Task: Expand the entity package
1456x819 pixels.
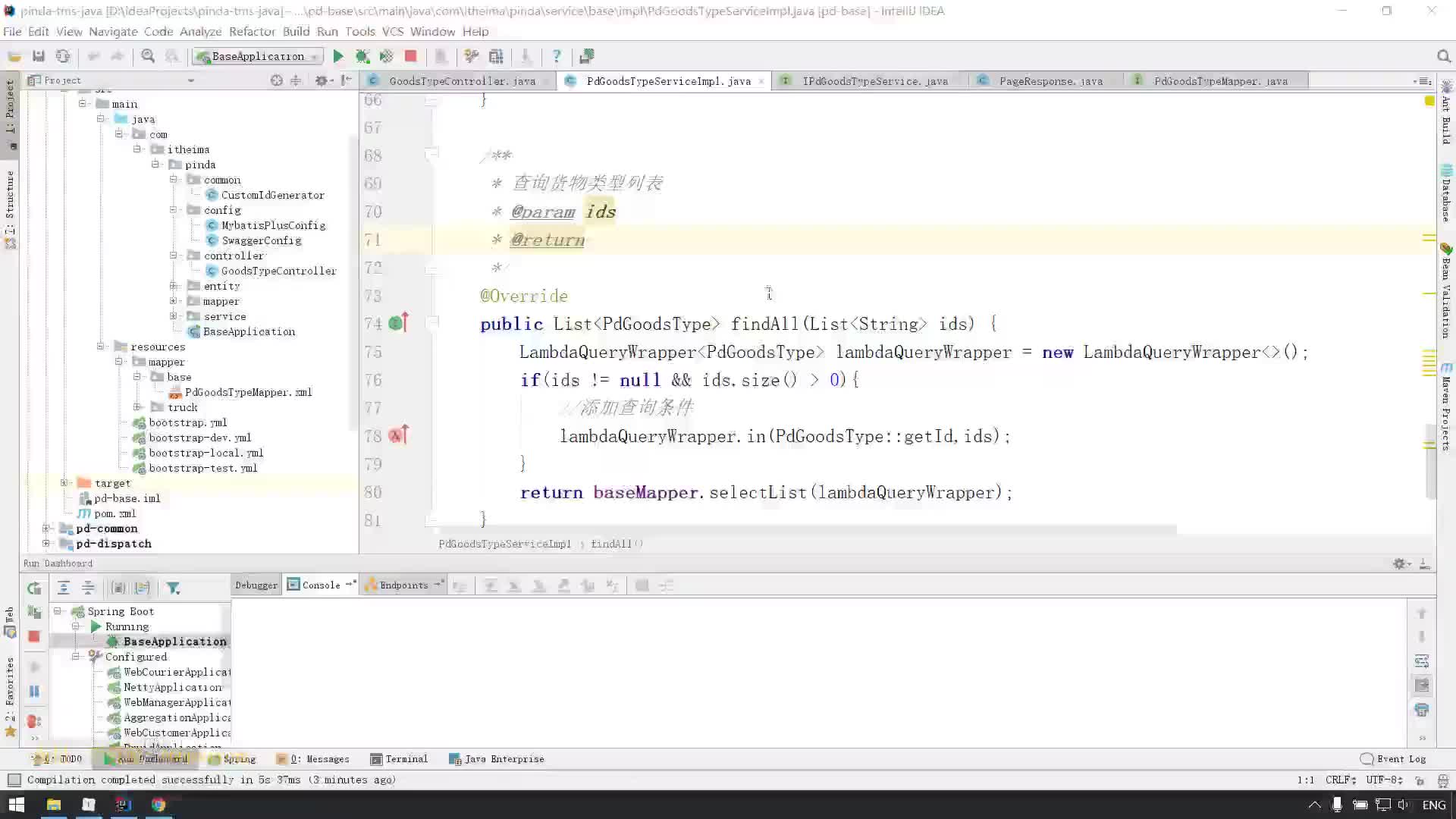Action: click(x=174, y=286)
